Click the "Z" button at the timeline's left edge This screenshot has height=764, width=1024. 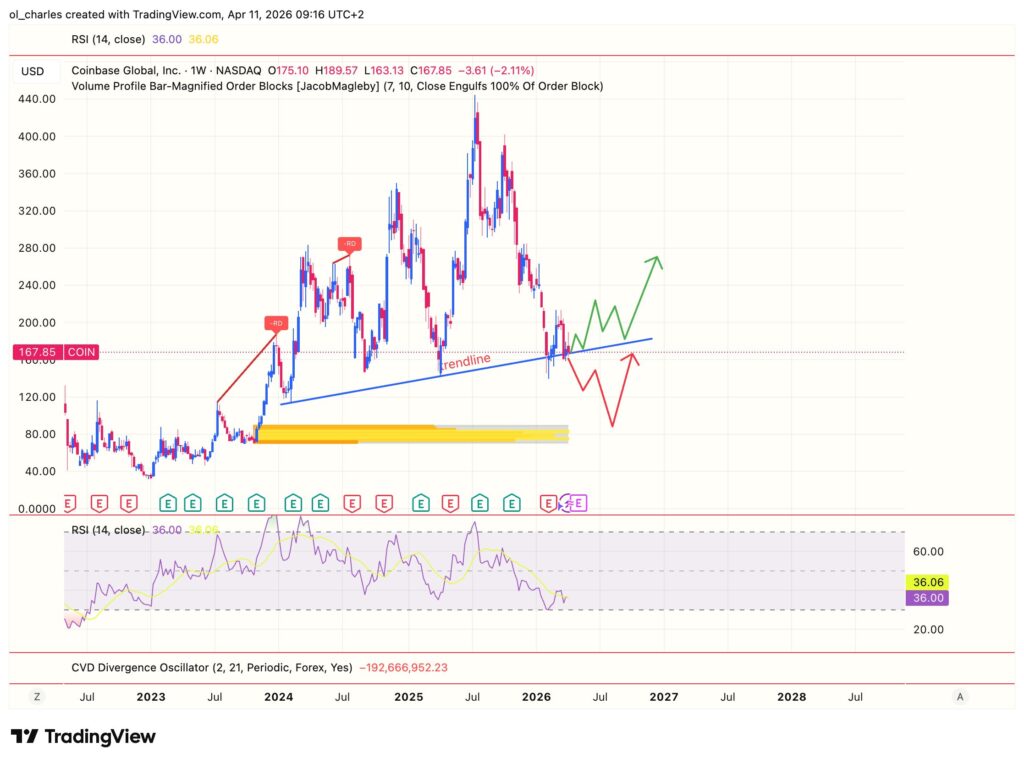pyautogui.click(x=36, y=696)
